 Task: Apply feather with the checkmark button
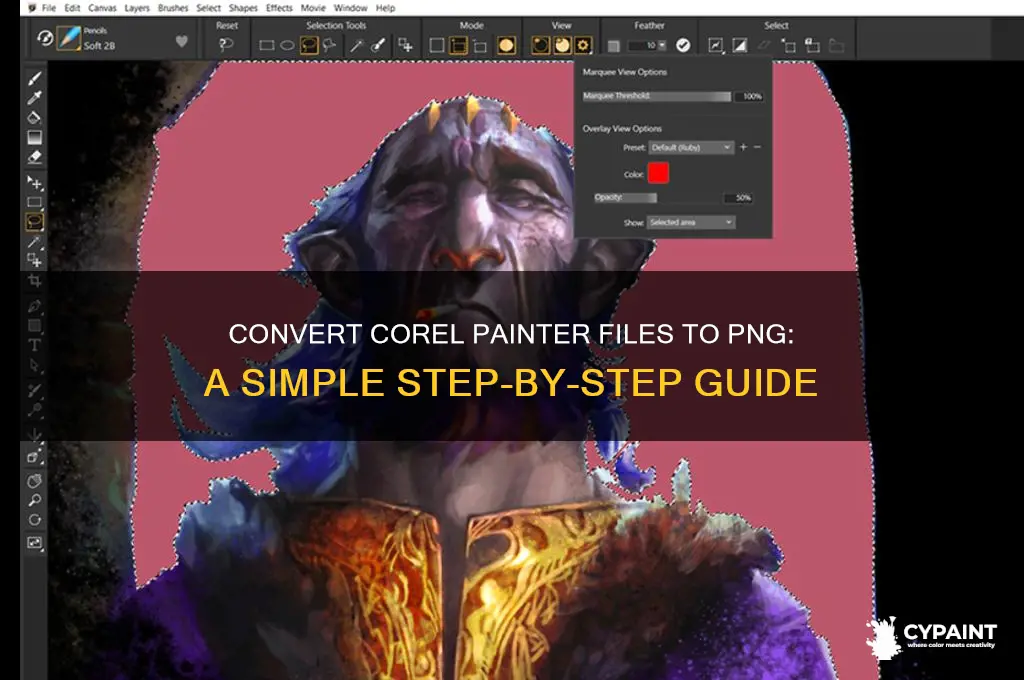point(683,45)
